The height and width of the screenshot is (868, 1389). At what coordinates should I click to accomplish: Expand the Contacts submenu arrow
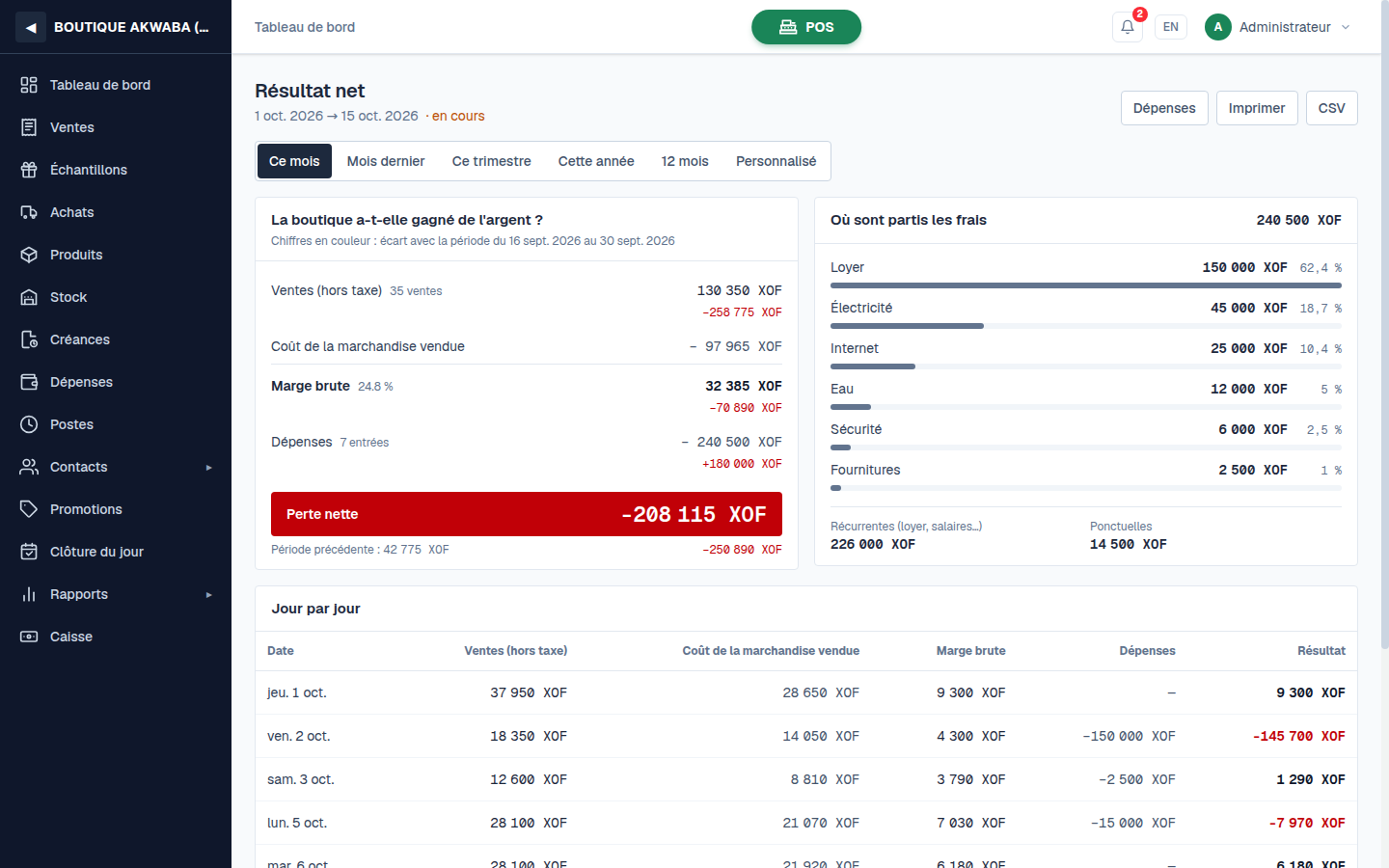(x=208, y=468)
